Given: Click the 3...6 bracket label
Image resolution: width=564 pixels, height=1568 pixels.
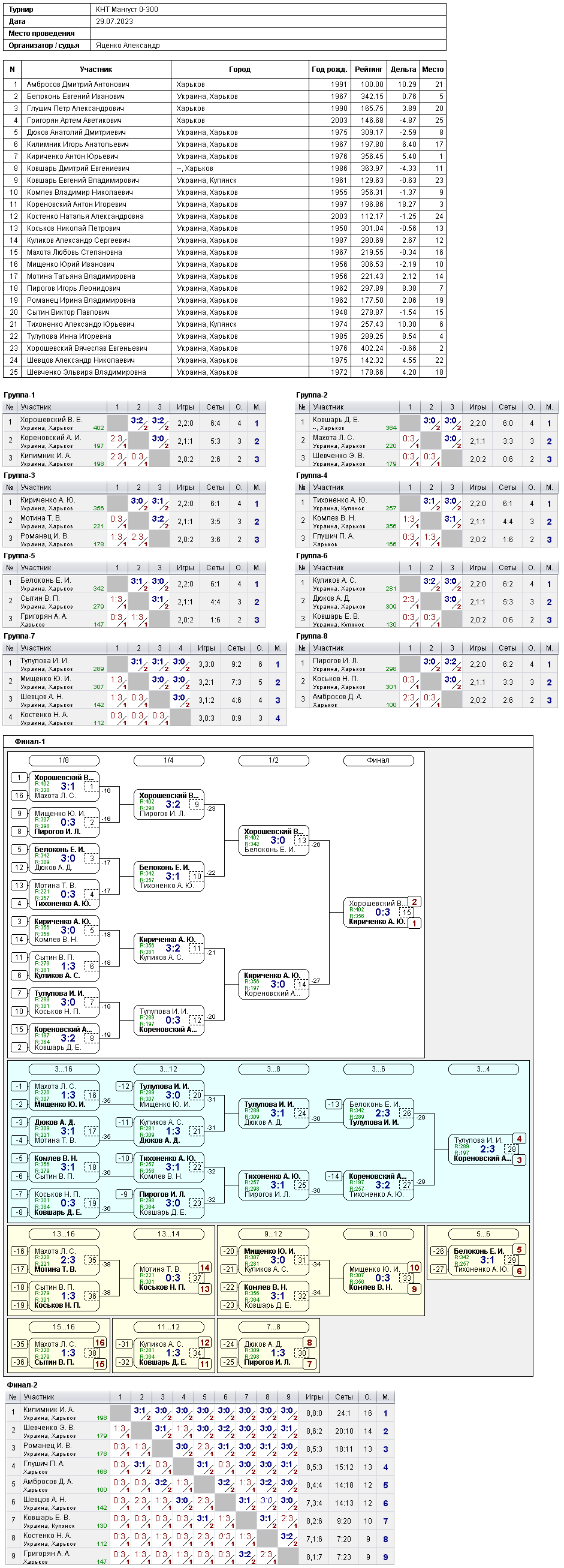Looking at the screenshot, I should point(378,1069).
